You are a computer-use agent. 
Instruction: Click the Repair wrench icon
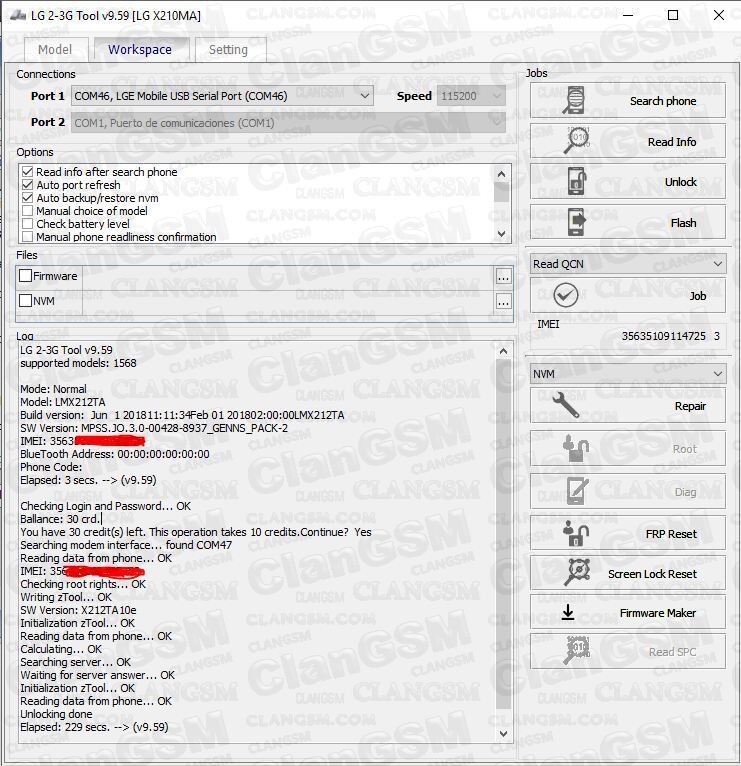(566, 405)
